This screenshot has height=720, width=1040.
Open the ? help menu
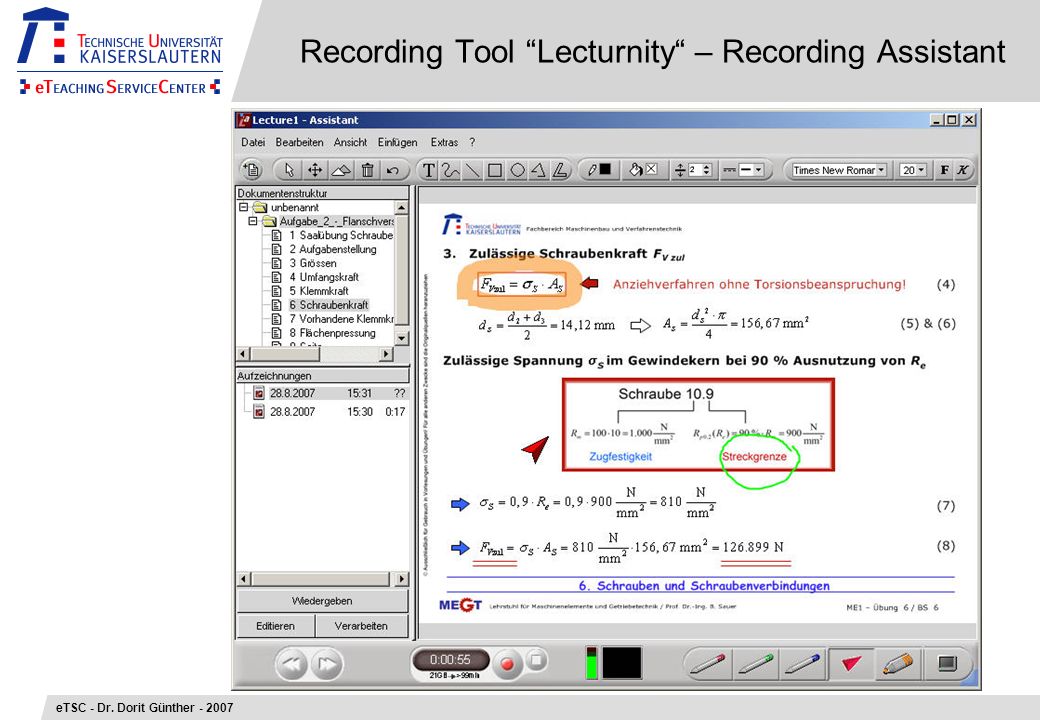472,142
